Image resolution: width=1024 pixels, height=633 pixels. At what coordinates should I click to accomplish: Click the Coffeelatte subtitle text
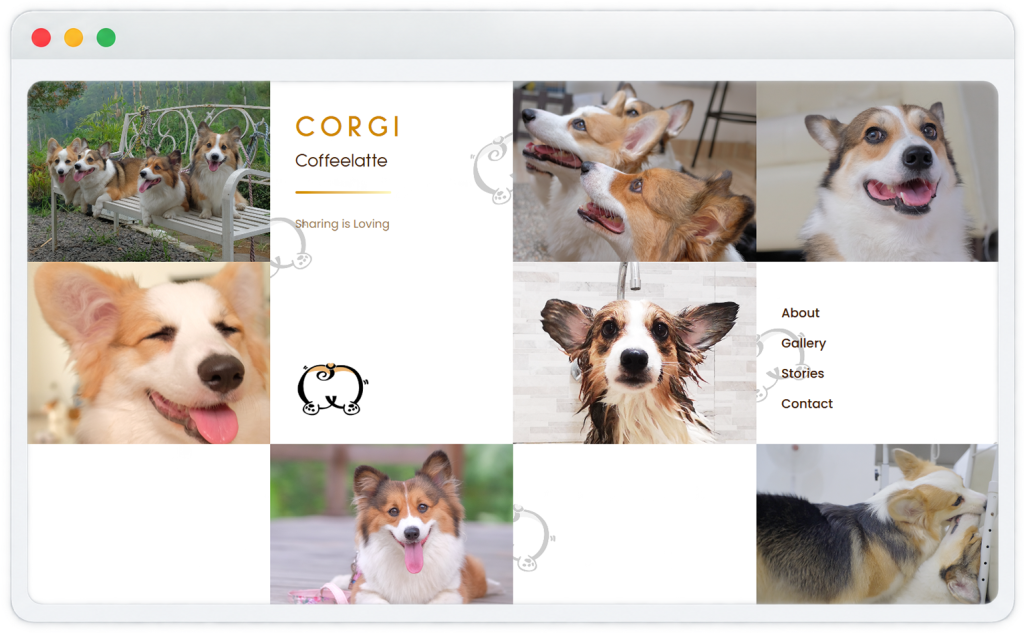341,161
